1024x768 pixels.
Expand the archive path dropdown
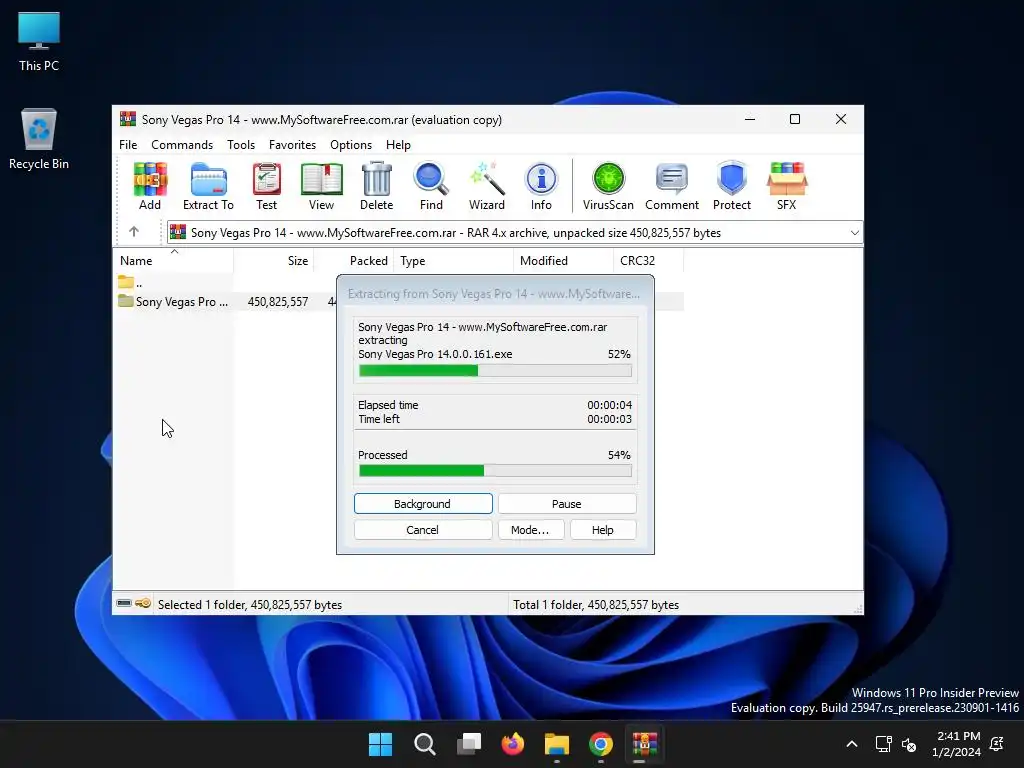point(854,232)
